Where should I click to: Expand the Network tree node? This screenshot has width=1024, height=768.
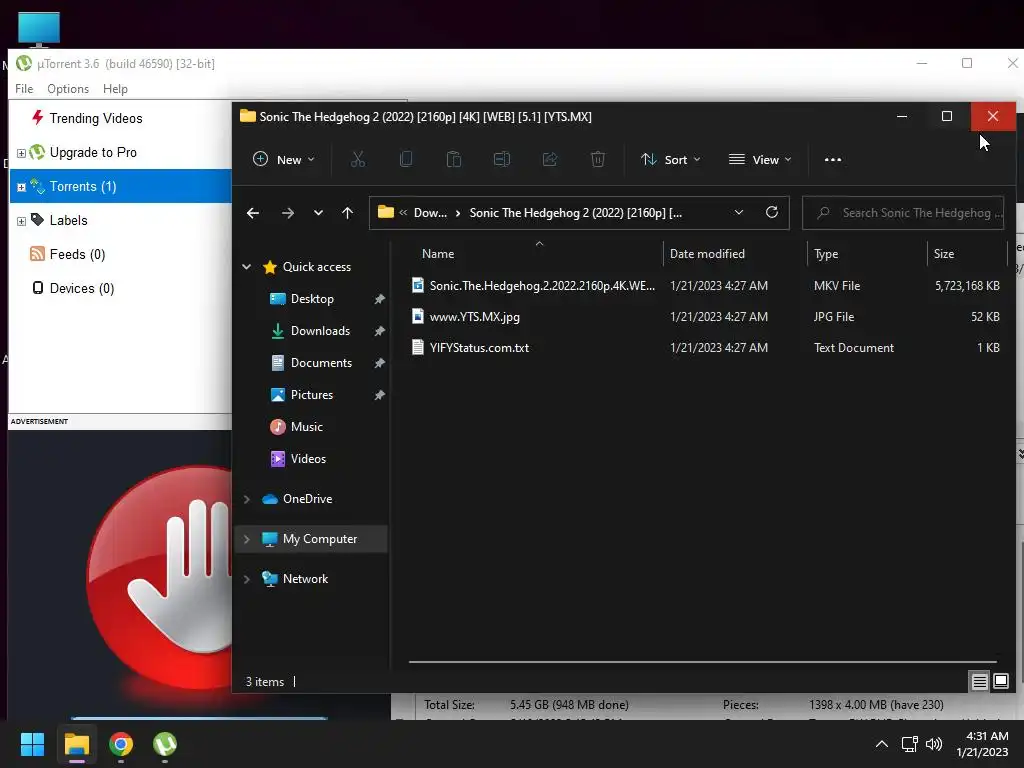click(x=246, y=579)
